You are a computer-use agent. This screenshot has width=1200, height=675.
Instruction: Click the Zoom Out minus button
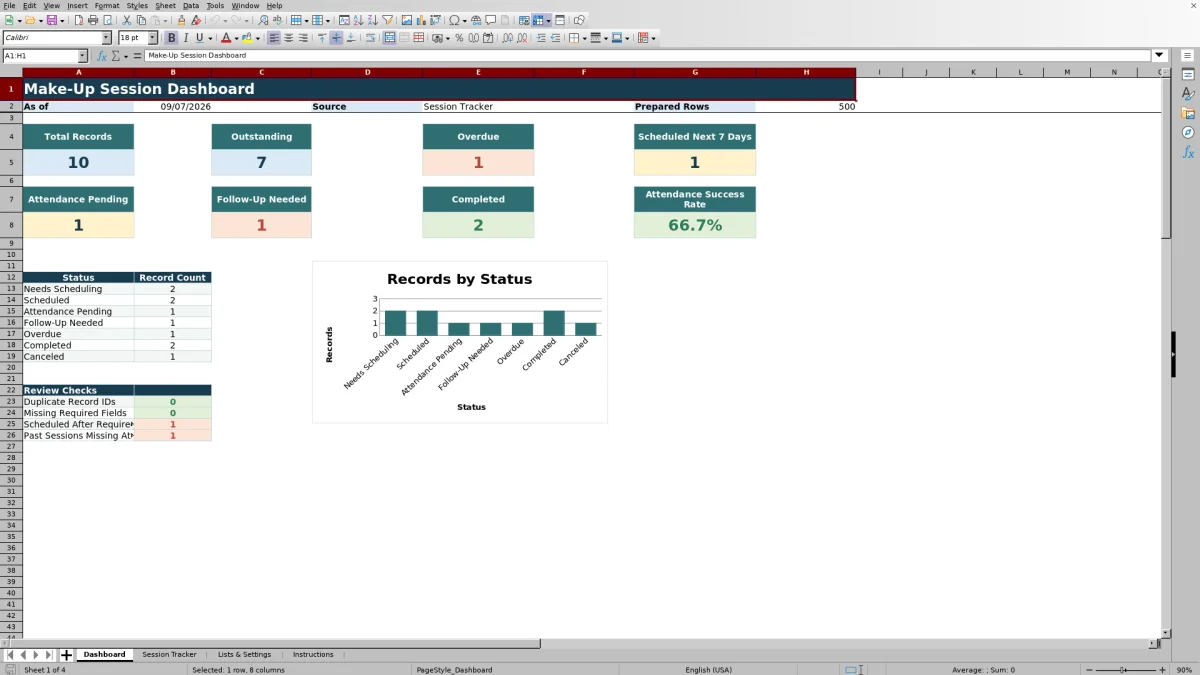point(1088,670)
